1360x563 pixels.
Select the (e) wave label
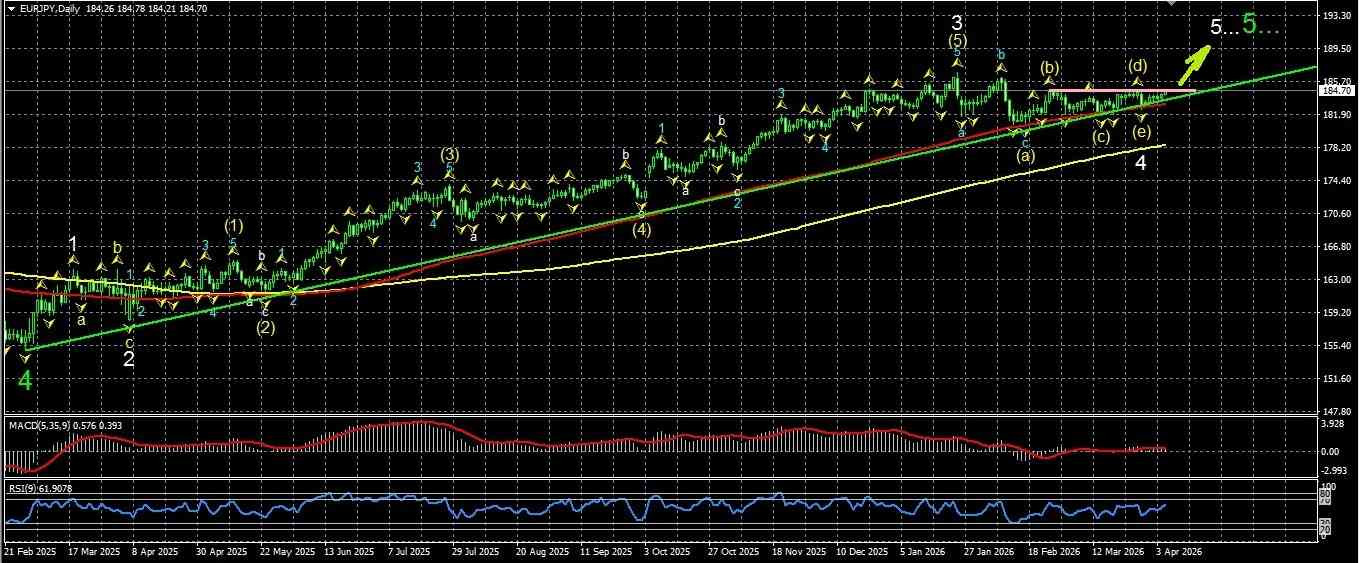(x=1141, y=133)
